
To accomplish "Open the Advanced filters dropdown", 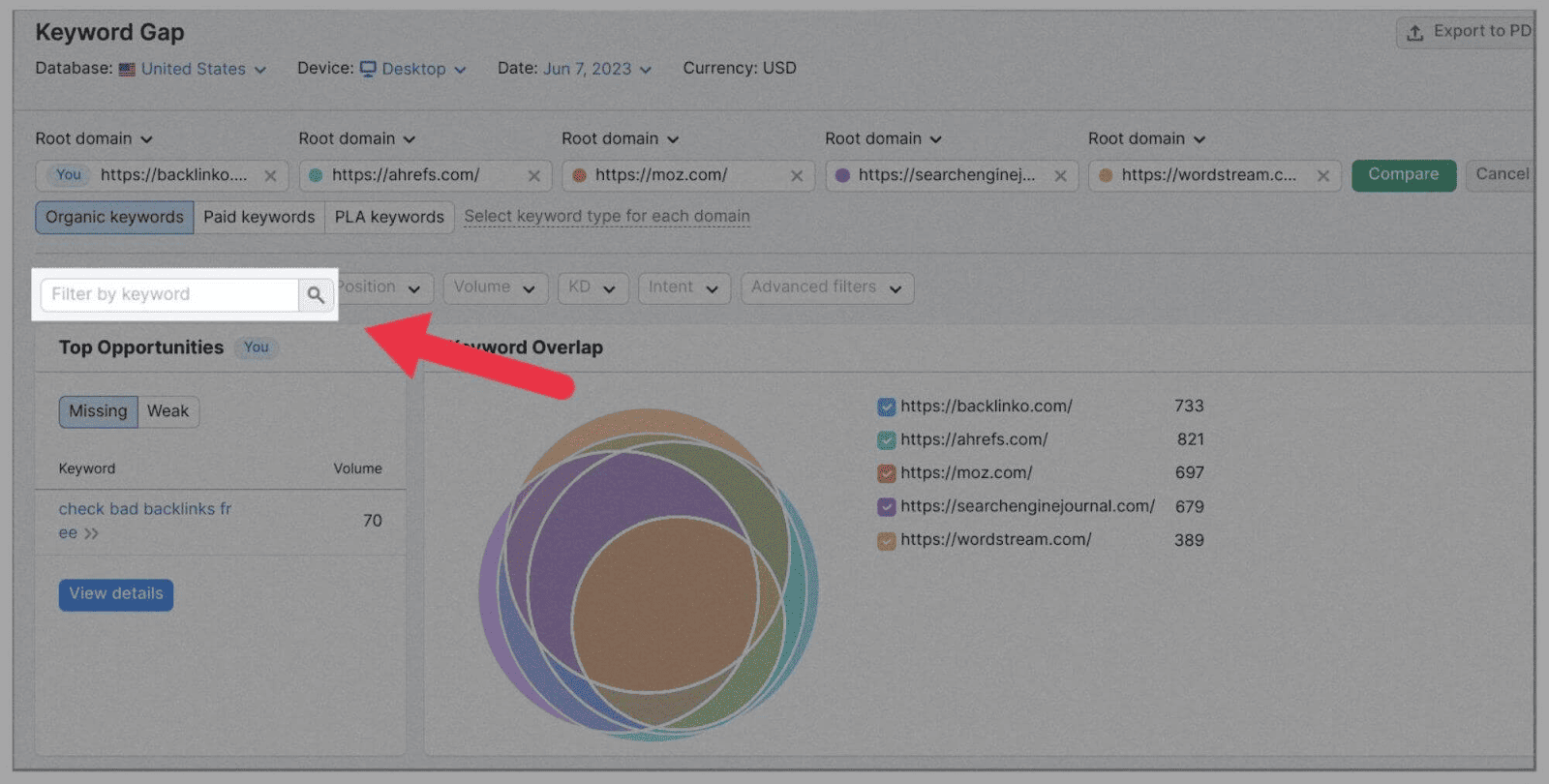I will (x=826, y=287).
